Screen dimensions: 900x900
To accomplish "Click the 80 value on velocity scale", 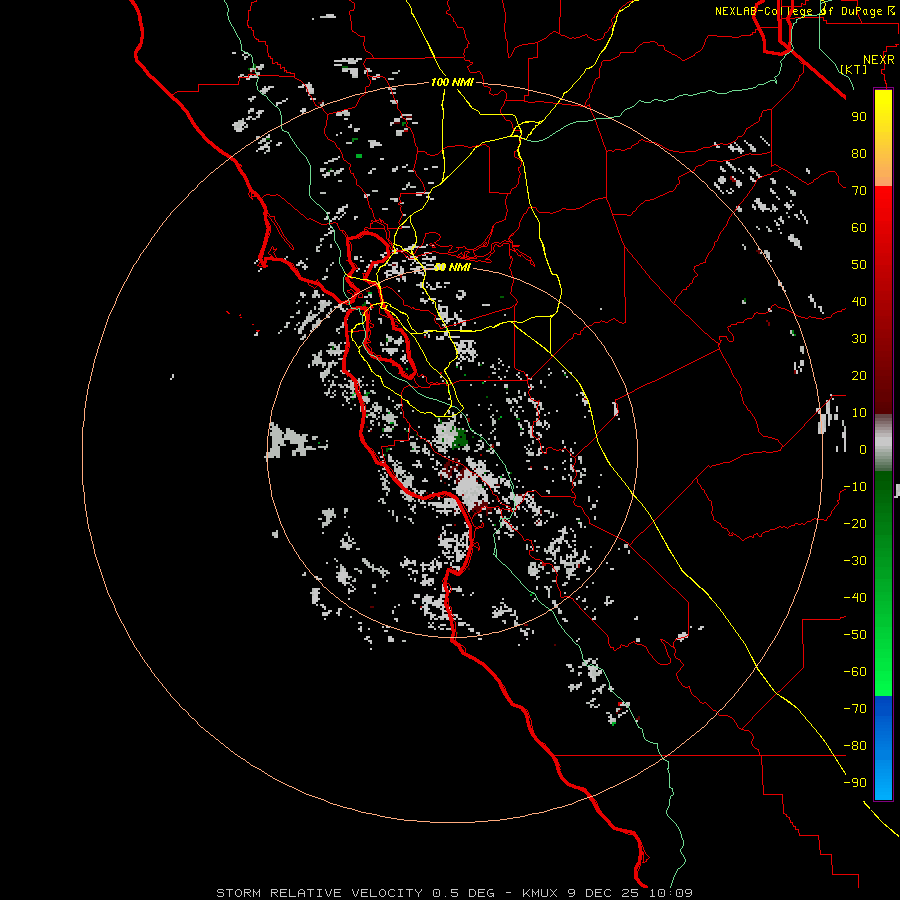I will [859, 154].
